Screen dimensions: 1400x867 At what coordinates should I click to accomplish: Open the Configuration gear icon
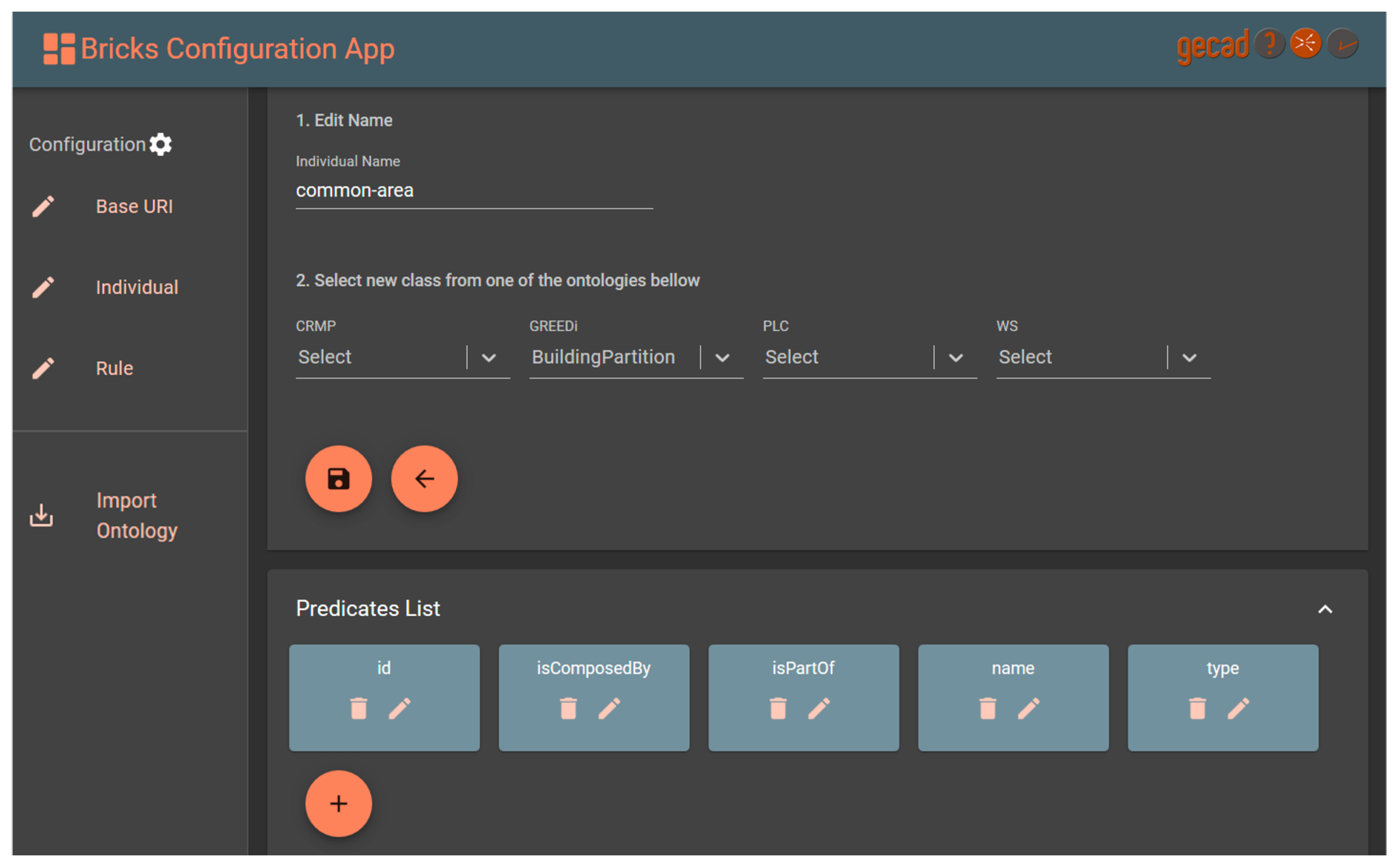pos(161,145)
